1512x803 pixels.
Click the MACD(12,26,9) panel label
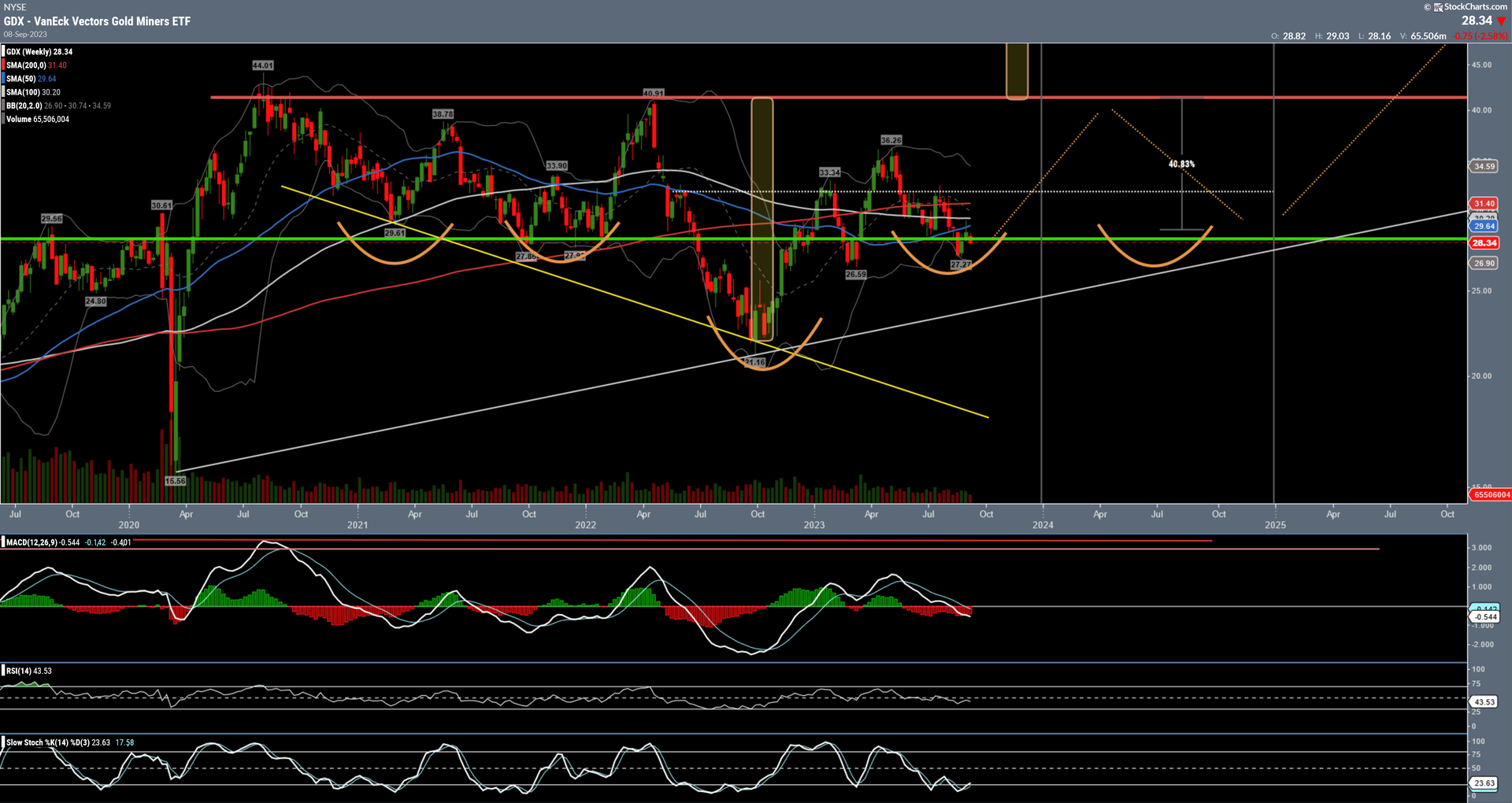[x=31, y=542]
